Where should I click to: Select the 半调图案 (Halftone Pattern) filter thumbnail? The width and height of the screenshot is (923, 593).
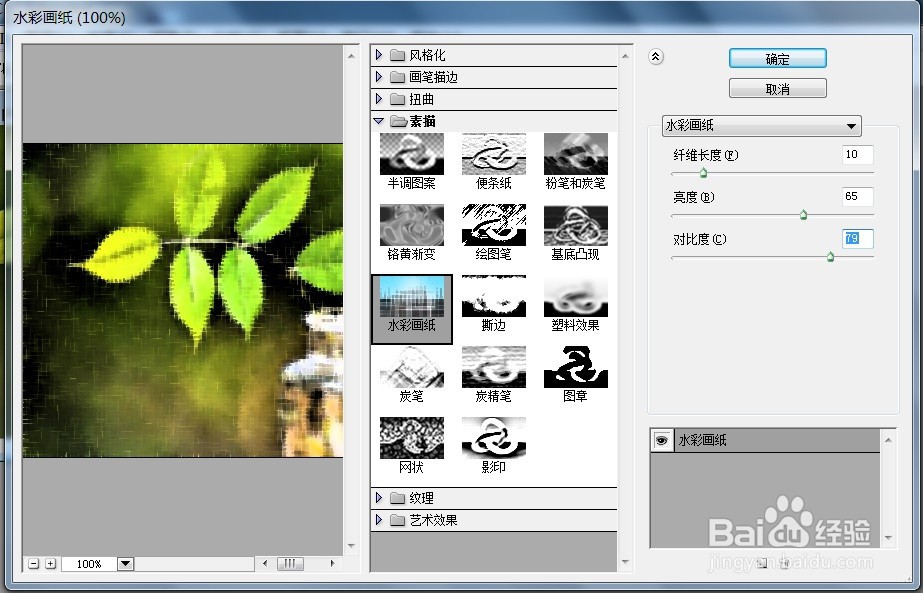click(411, 155)
